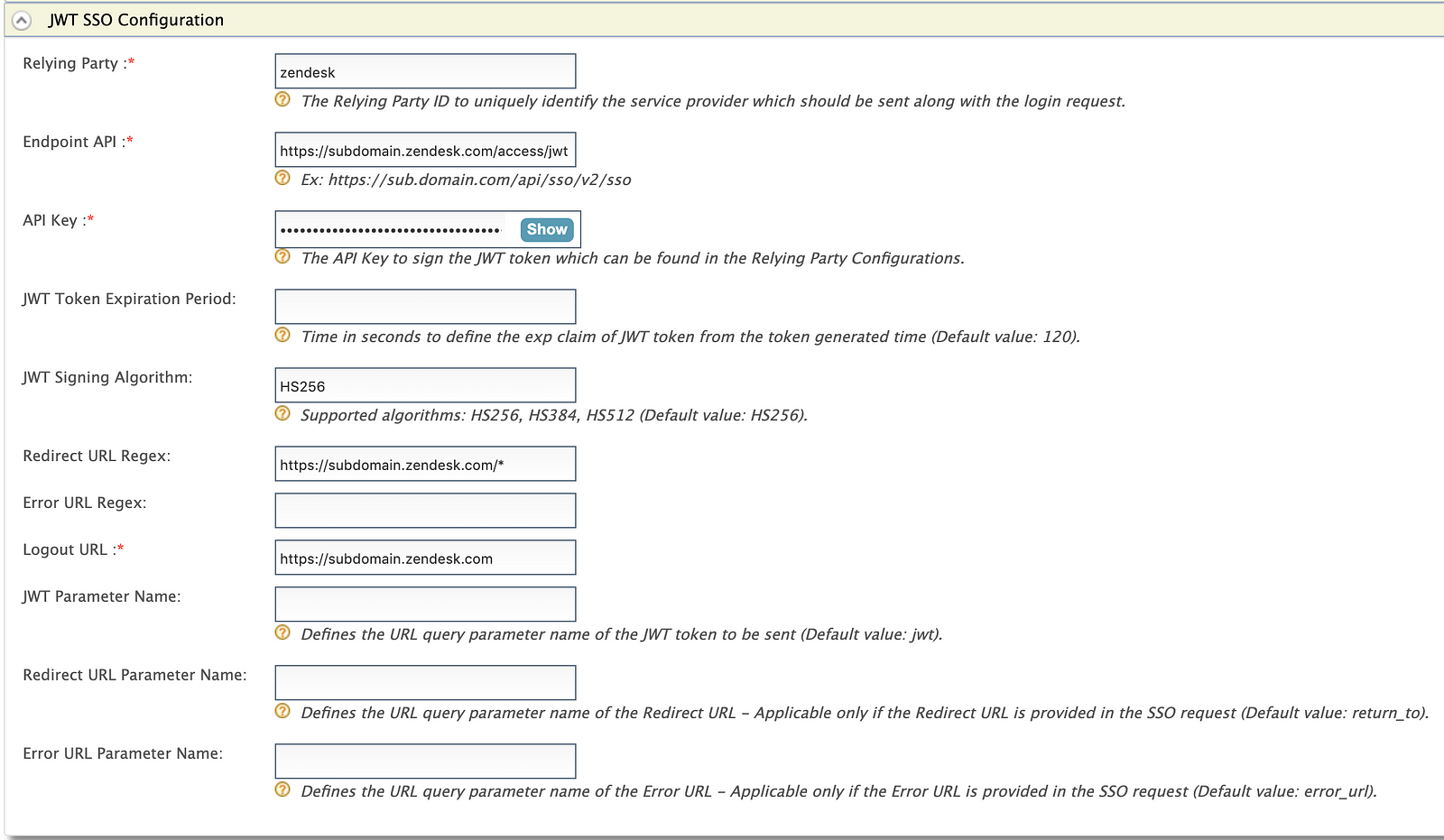The height and width of the screenshot is (840, 1444).
Task: Click help icon under Redirect URL Parameter Name
Action: pyautogui.click(x=282, y=712)
